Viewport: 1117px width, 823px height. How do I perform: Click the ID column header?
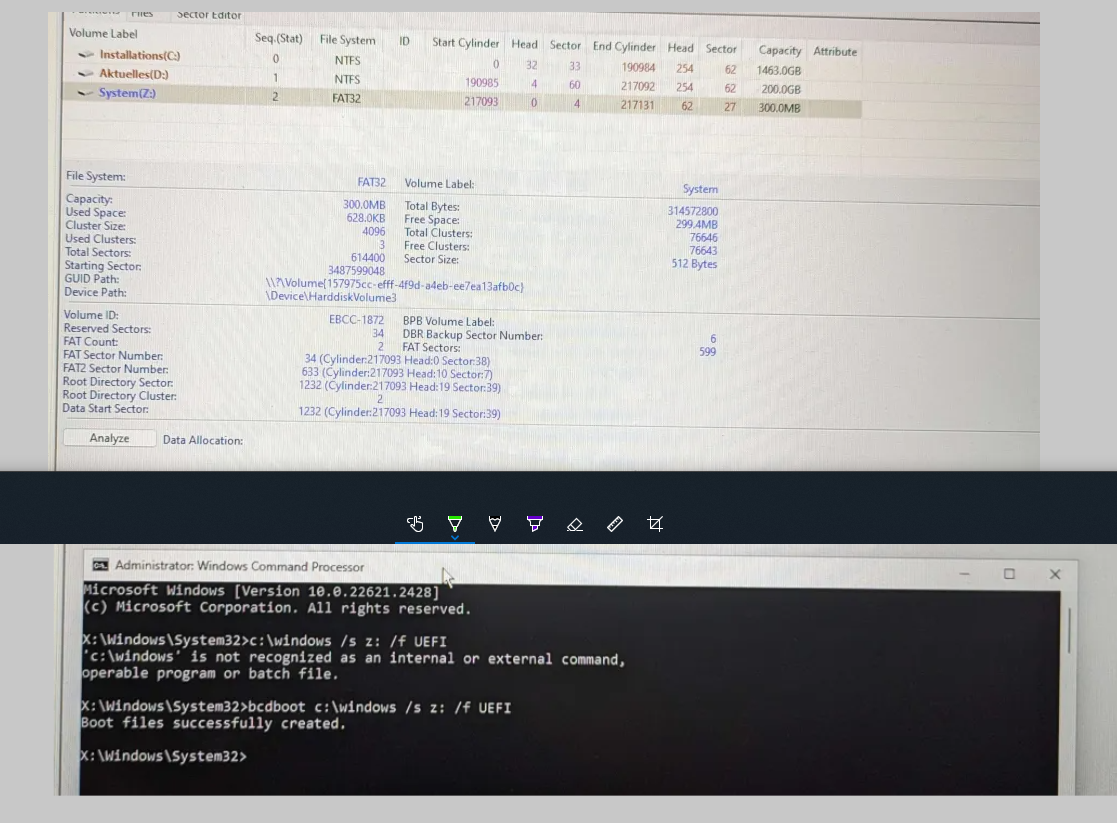click(404, 41)
